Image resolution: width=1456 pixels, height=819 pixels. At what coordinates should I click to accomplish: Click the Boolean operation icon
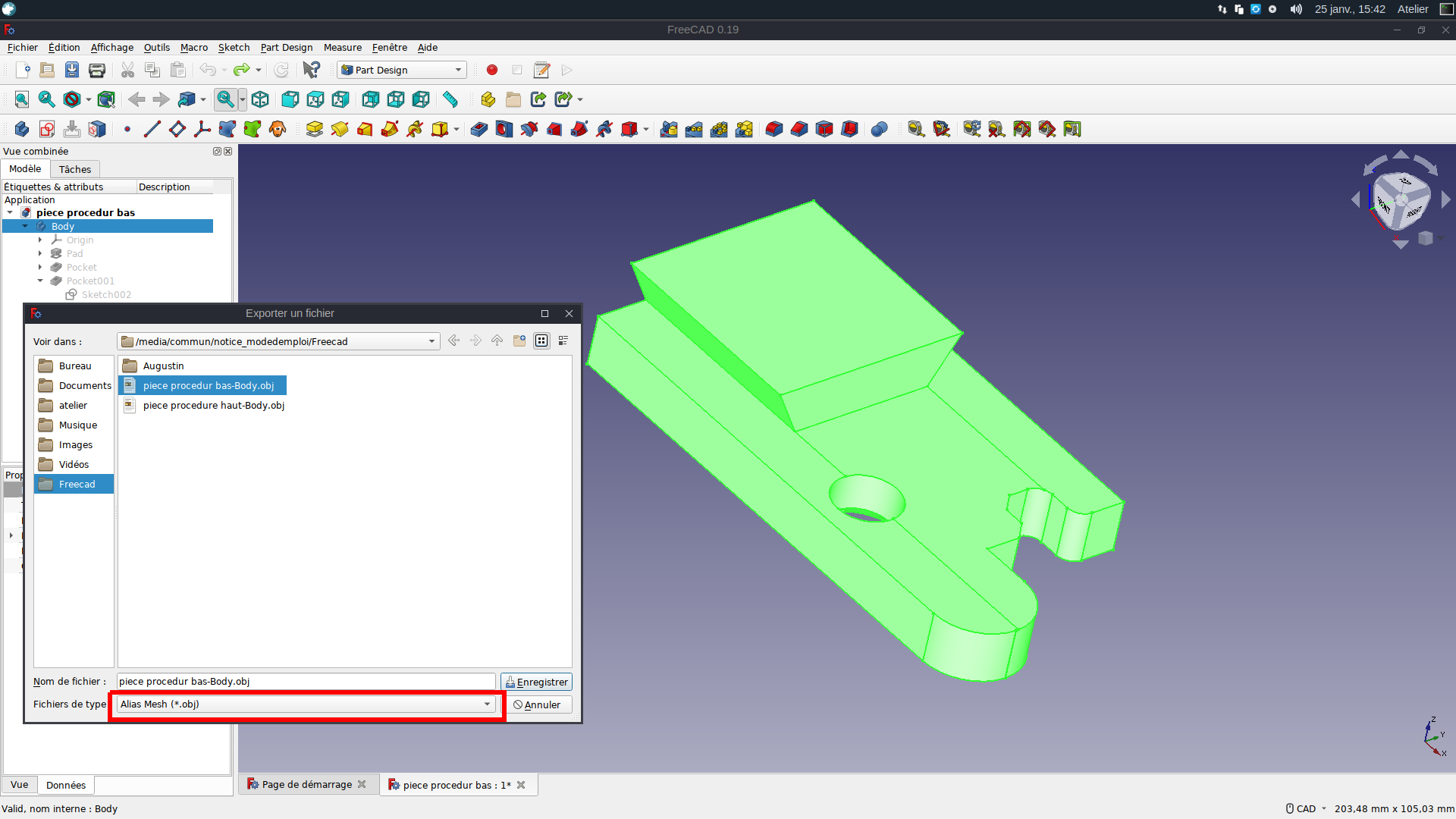click(x=880, y=129)
